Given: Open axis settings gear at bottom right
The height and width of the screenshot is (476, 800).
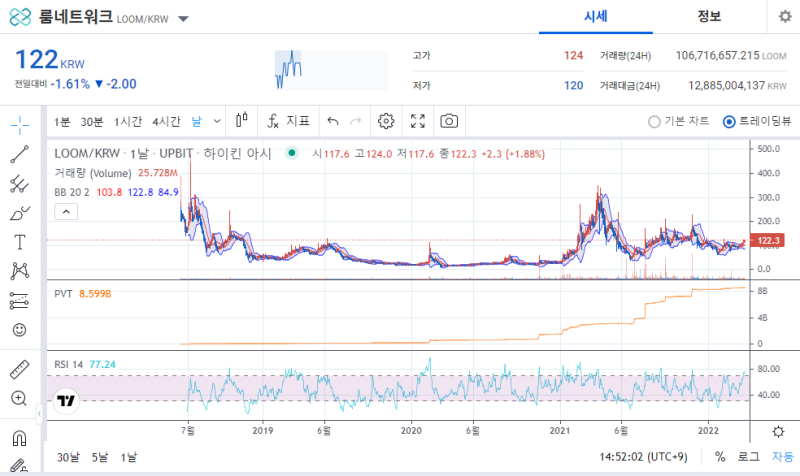Looking at the screenshot, I should click(778, 432).
